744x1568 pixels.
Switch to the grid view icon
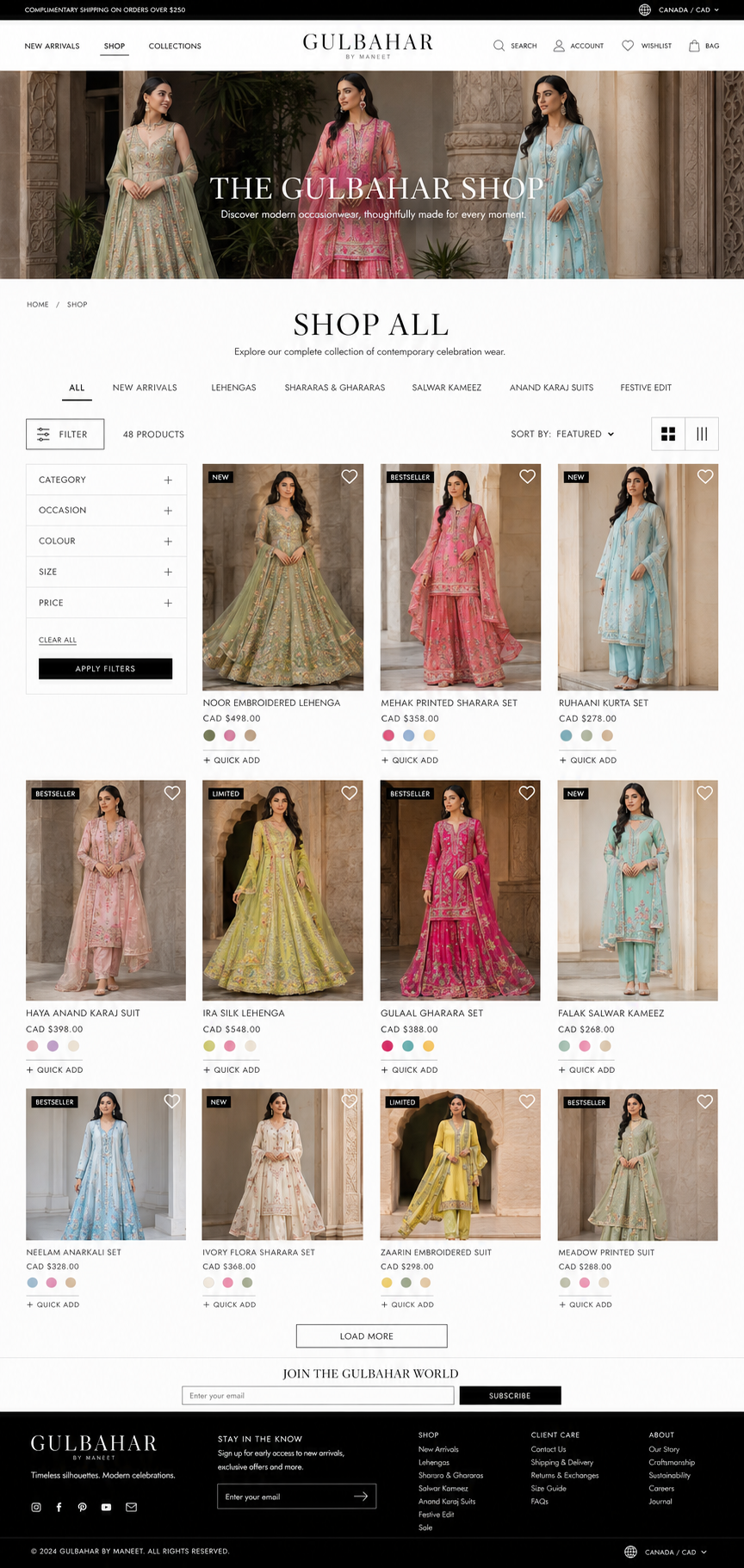tap(668, 434)
